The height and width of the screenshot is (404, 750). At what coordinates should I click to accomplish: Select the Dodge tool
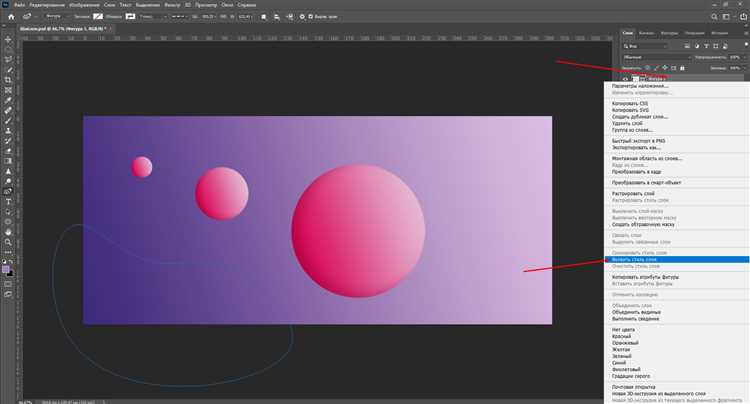coord(8,181)
